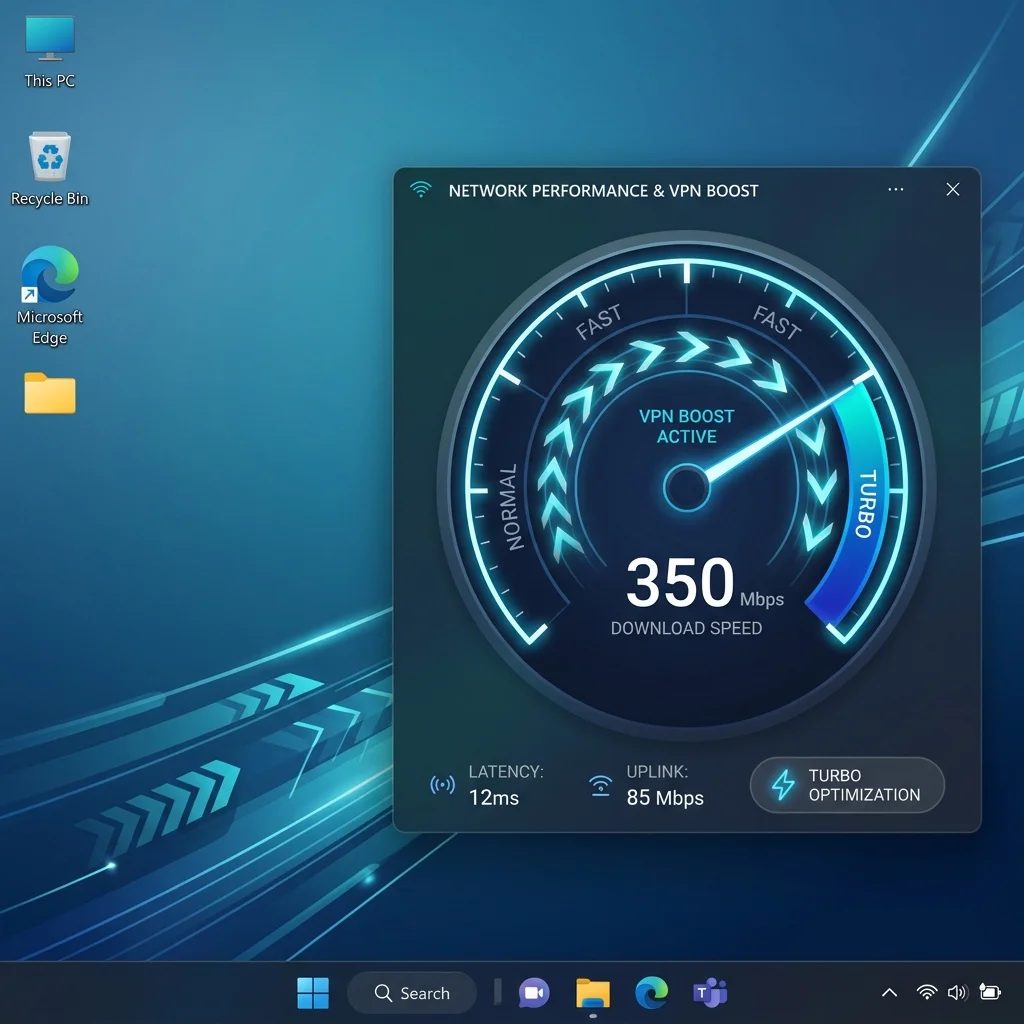Click the DOWNLOAD SPEED label
This screenshot has height=1024, width=1024.
(x=686, y=628)
